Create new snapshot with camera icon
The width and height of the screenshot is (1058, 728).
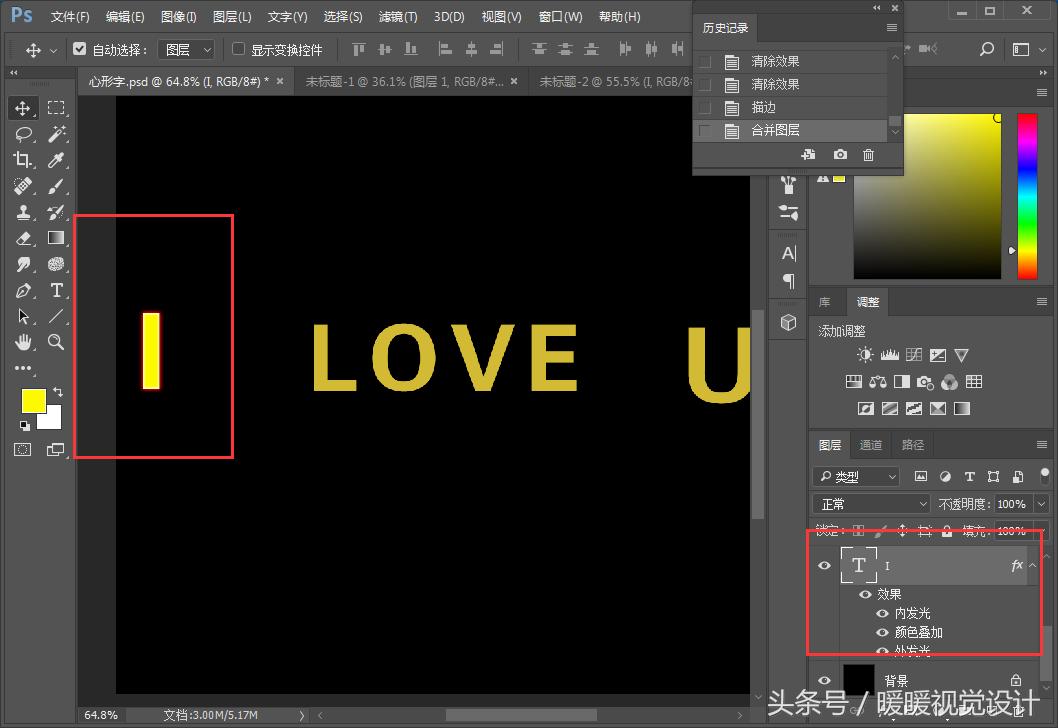(840, 155)
